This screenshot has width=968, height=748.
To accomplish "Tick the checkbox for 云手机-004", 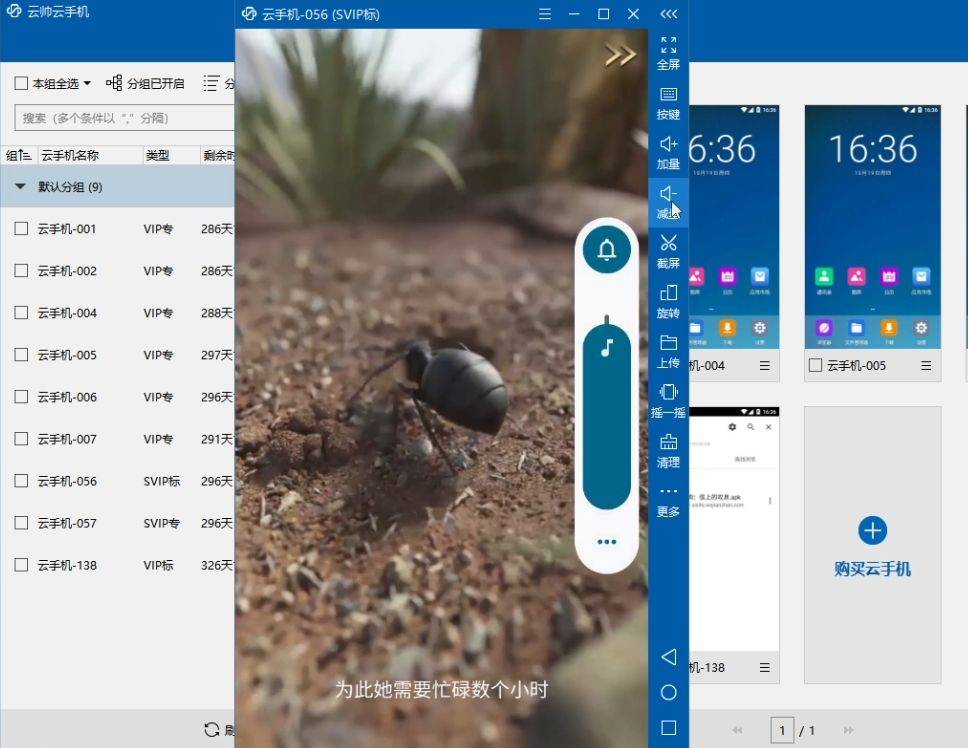I will coord(21,312).
